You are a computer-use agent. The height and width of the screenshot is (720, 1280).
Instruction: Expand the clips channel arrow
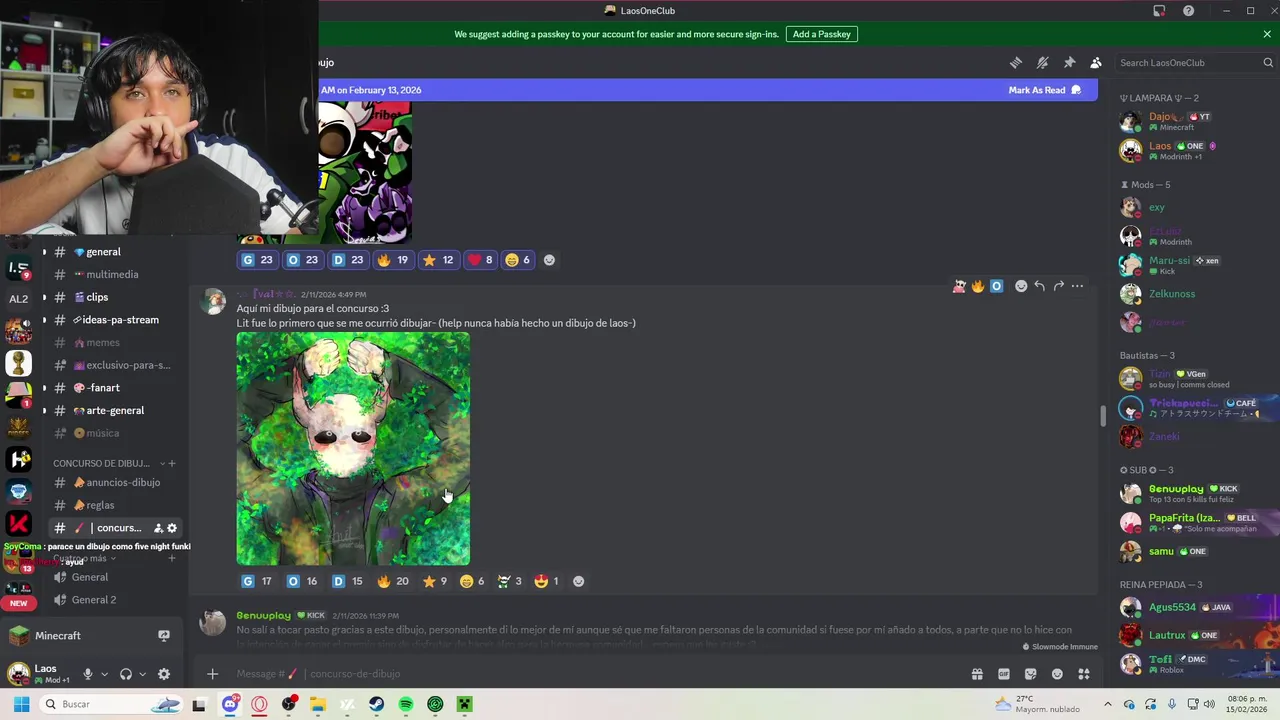(44, 297)
